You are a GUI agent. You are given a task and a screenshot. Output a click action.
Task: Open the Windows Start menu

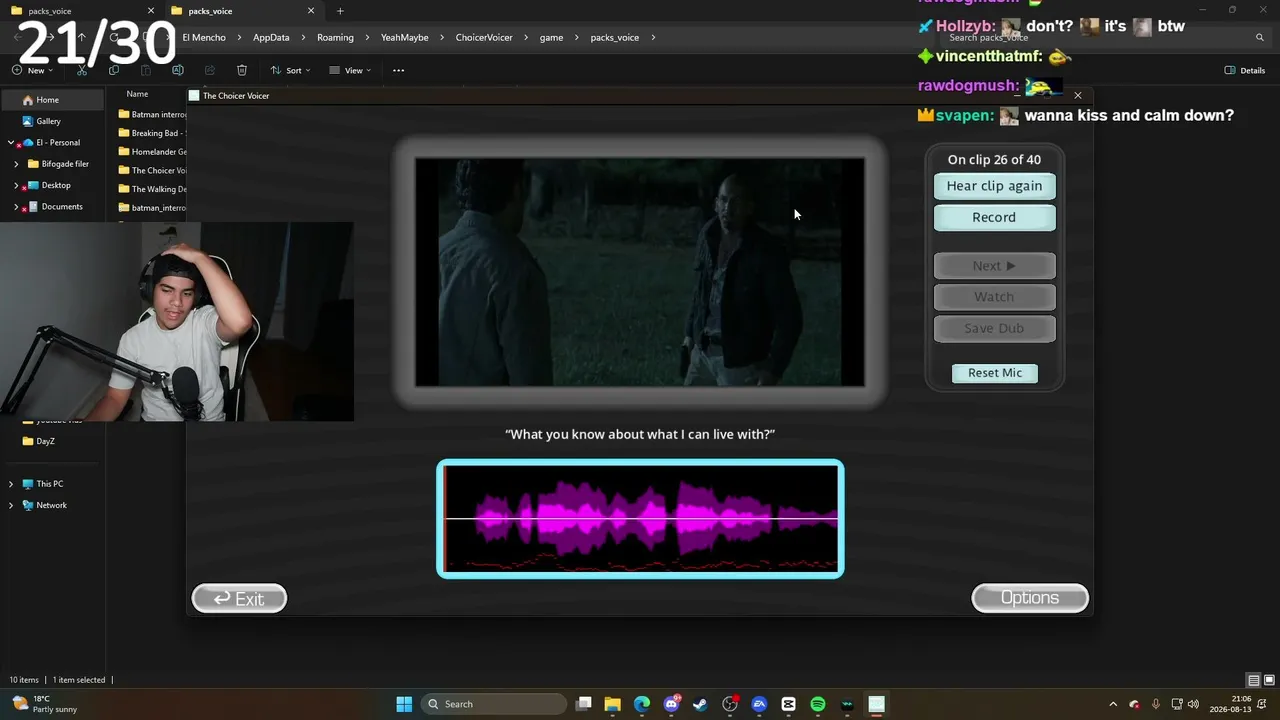(x=404, y=704)
